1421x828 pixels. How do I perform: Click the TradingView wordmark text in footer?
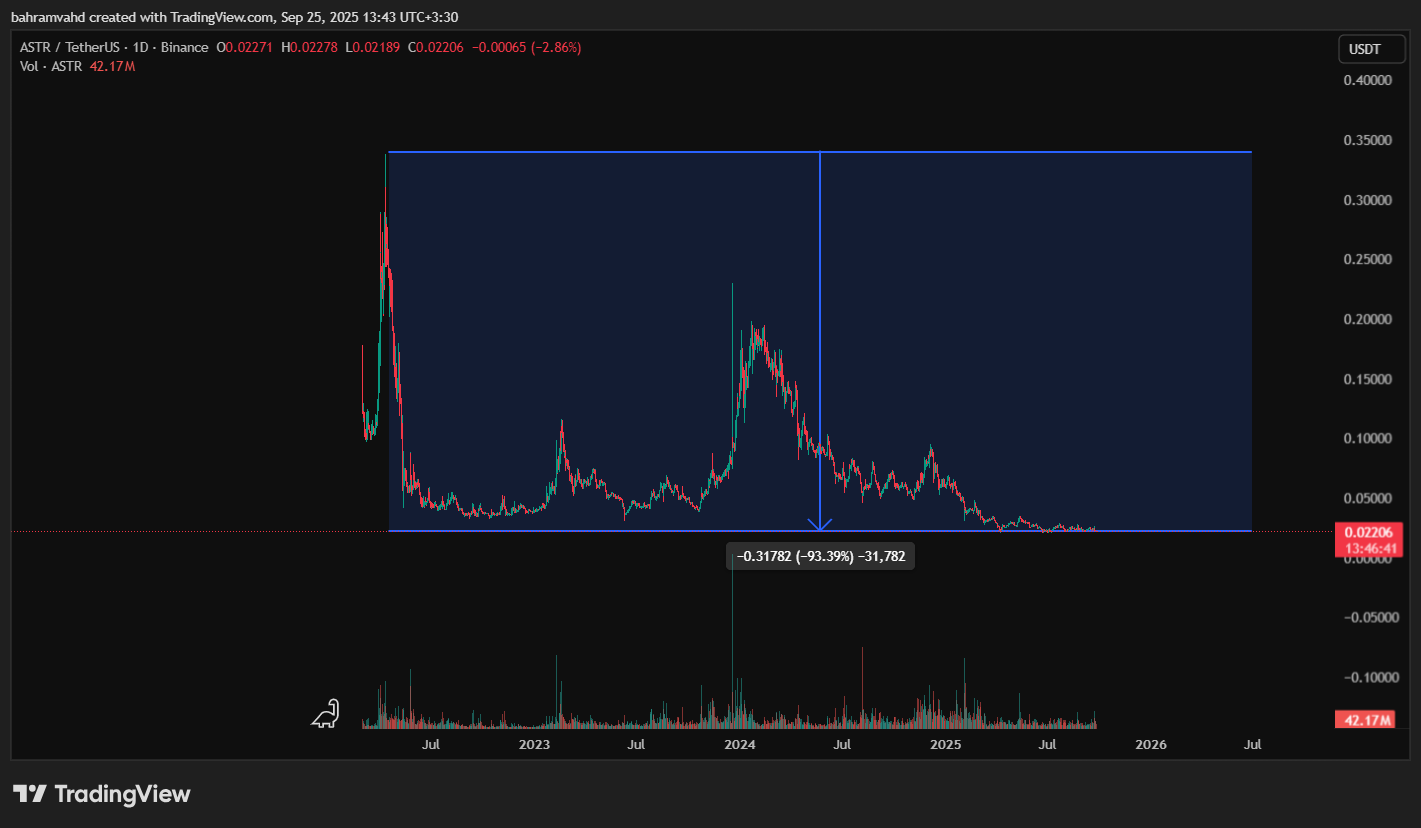(122, 794)
